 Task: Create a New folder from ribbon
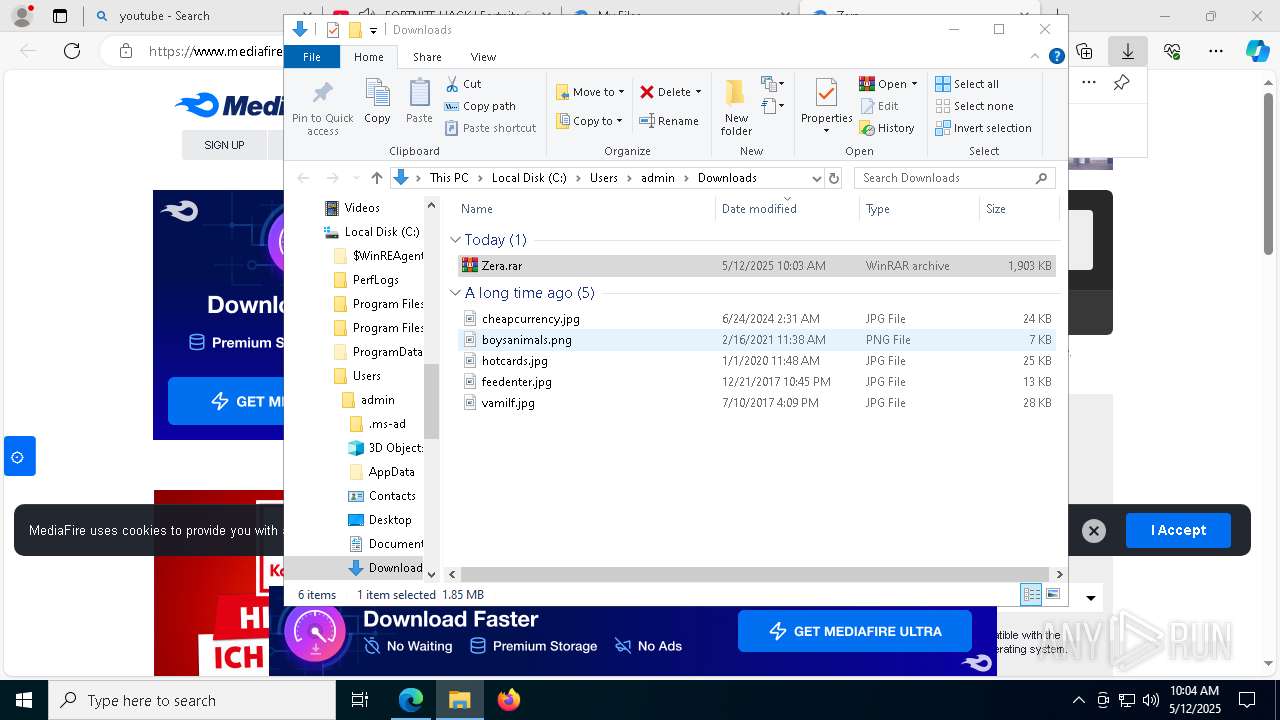(x=736, y=107)
